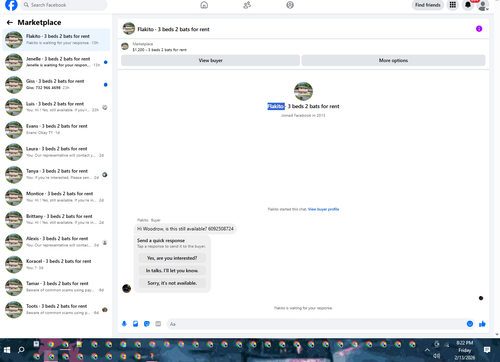Image resolution: width=500 pixels, height=362 pixels.
Task: Click the sticker picker icon
Action: 147,324
